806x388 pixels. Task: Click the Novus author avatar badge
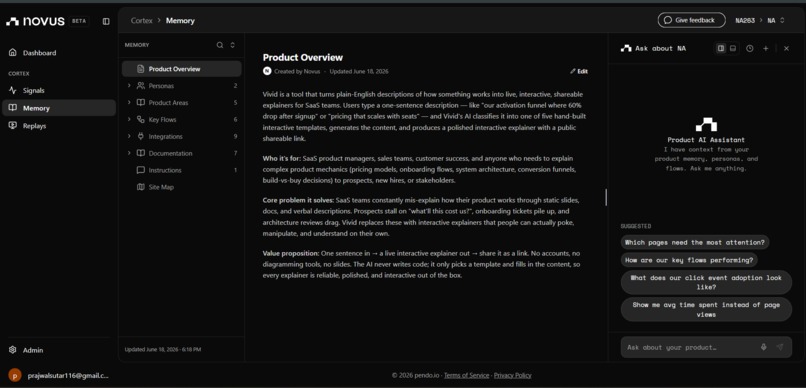pos(267,71)
